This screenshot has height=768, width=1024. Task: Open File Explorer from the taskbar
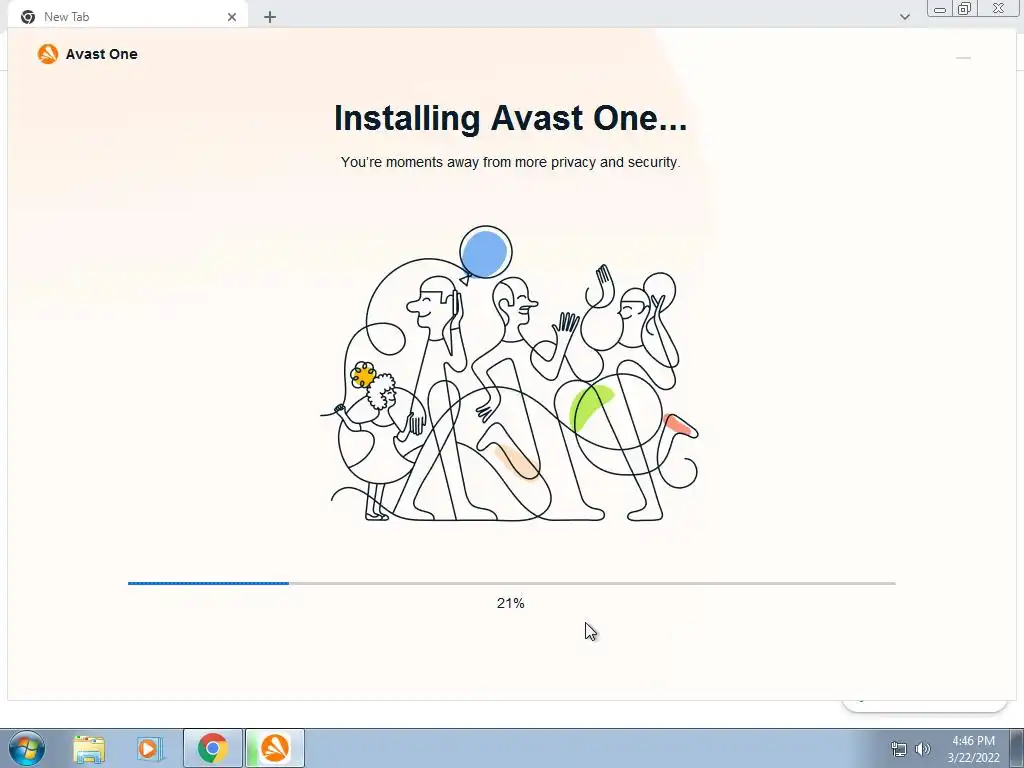click(x=89, y=748)
